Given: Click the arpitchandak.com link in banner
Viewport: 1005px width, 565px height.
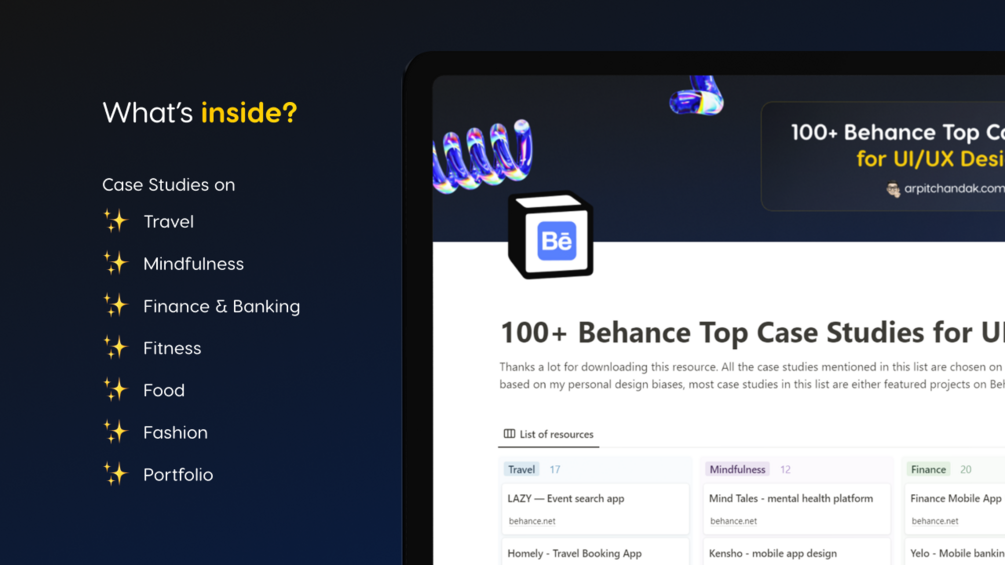Looking at the screenshot, I should [954, 188].
